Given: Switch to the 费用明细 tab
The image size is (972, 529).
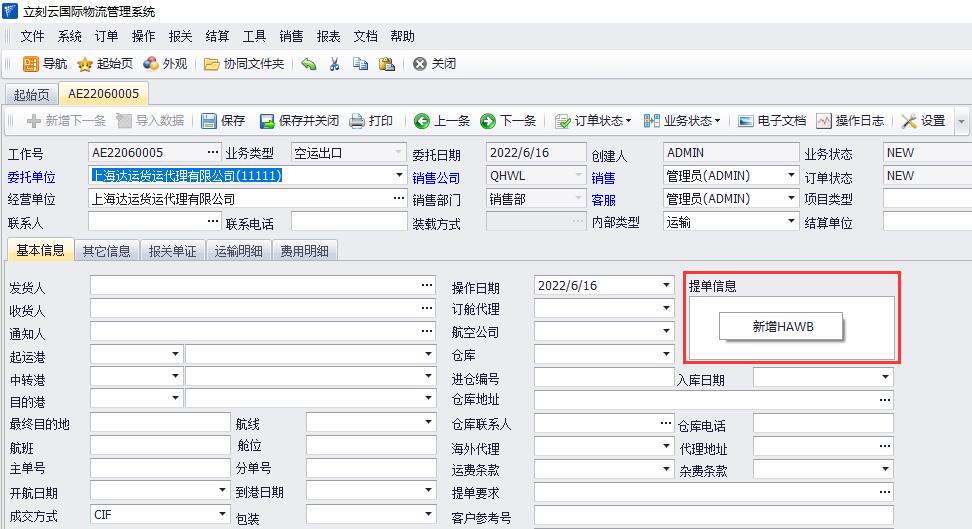Looking at the screenshot, I should [305, 251].
